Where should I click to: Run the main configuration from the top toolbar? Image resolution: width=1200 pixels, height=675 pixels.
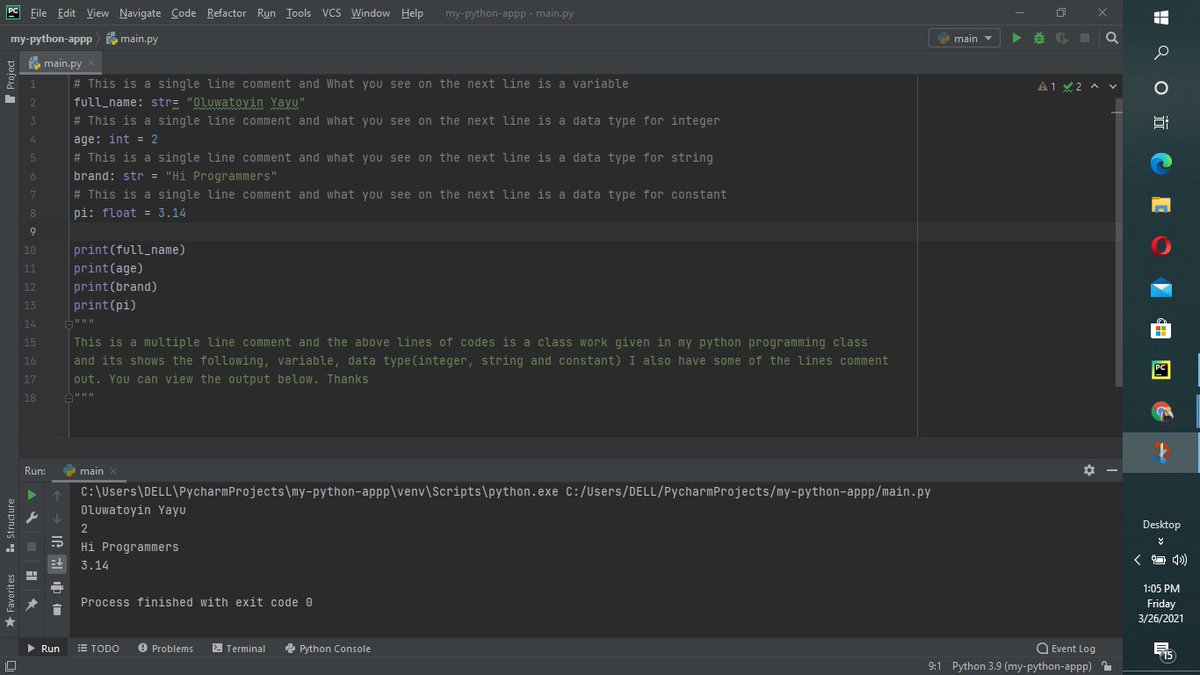tap(1017, 38)
